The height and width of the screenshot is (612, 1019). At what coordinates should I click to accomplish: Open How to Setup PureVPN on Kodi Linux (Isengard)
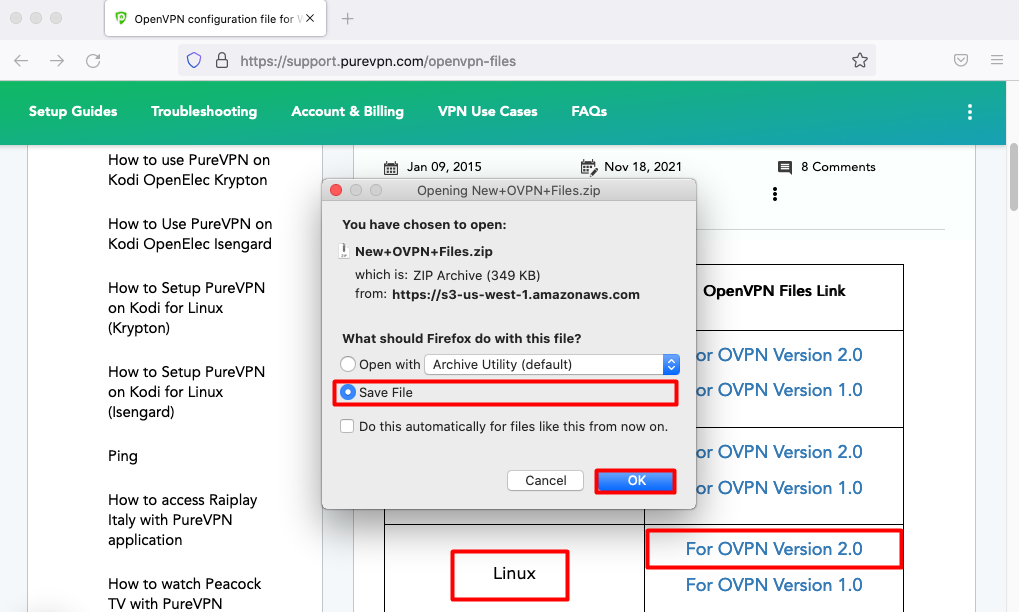(x=187, y=392)
